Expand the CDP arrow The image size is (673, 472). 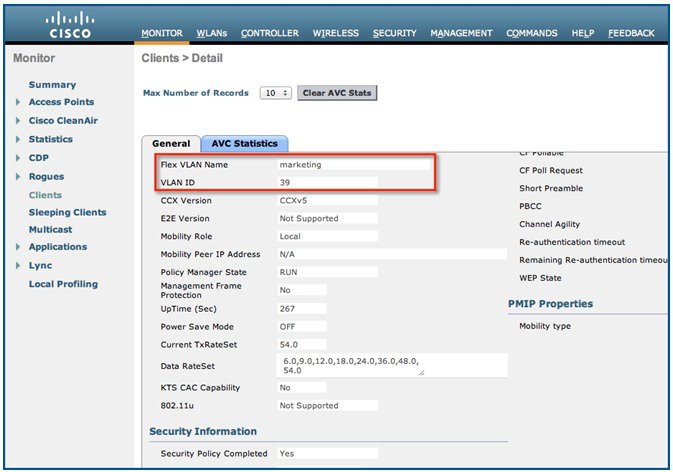click(x=18, y=158)
